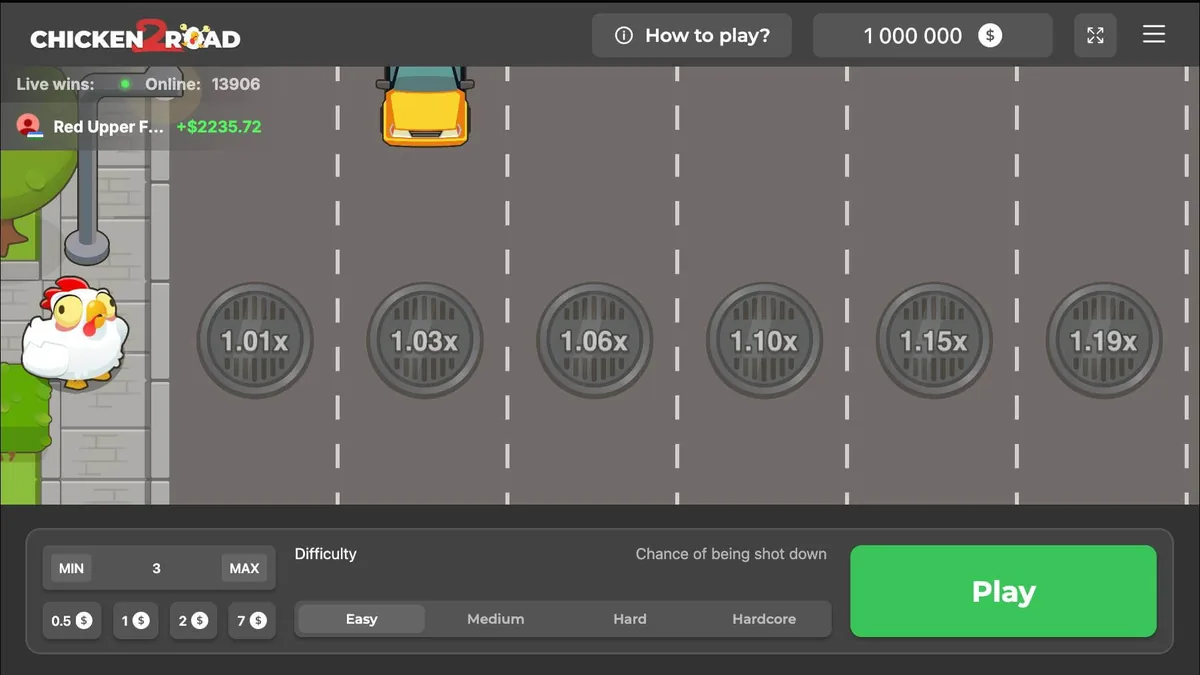The height and width of the screenshot is (675, 1200).
Task: Click Chance of being shot down text
Action: click(731, 554)
